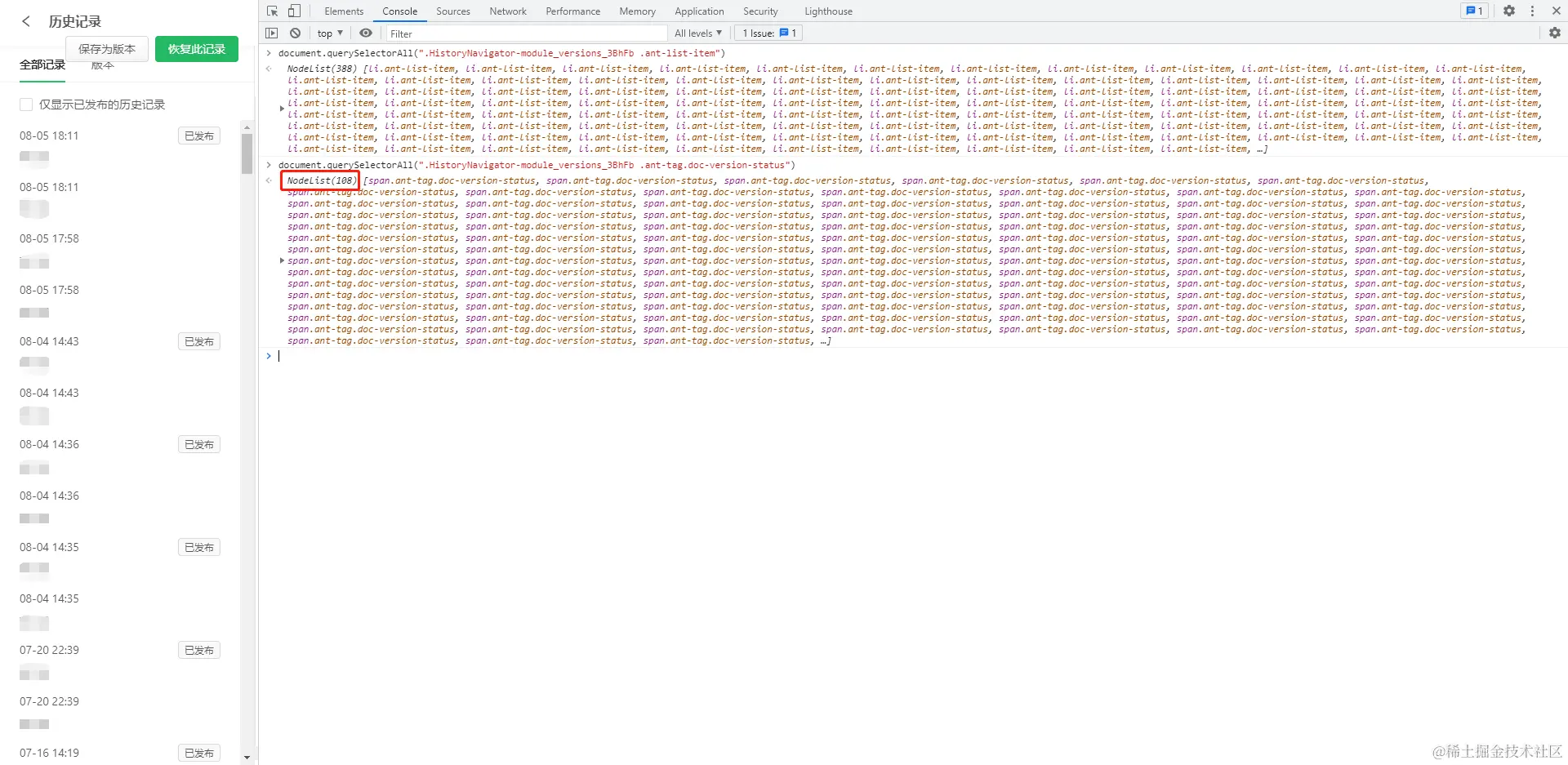Expand the NodeList(388) result triangle

point(282,109)
